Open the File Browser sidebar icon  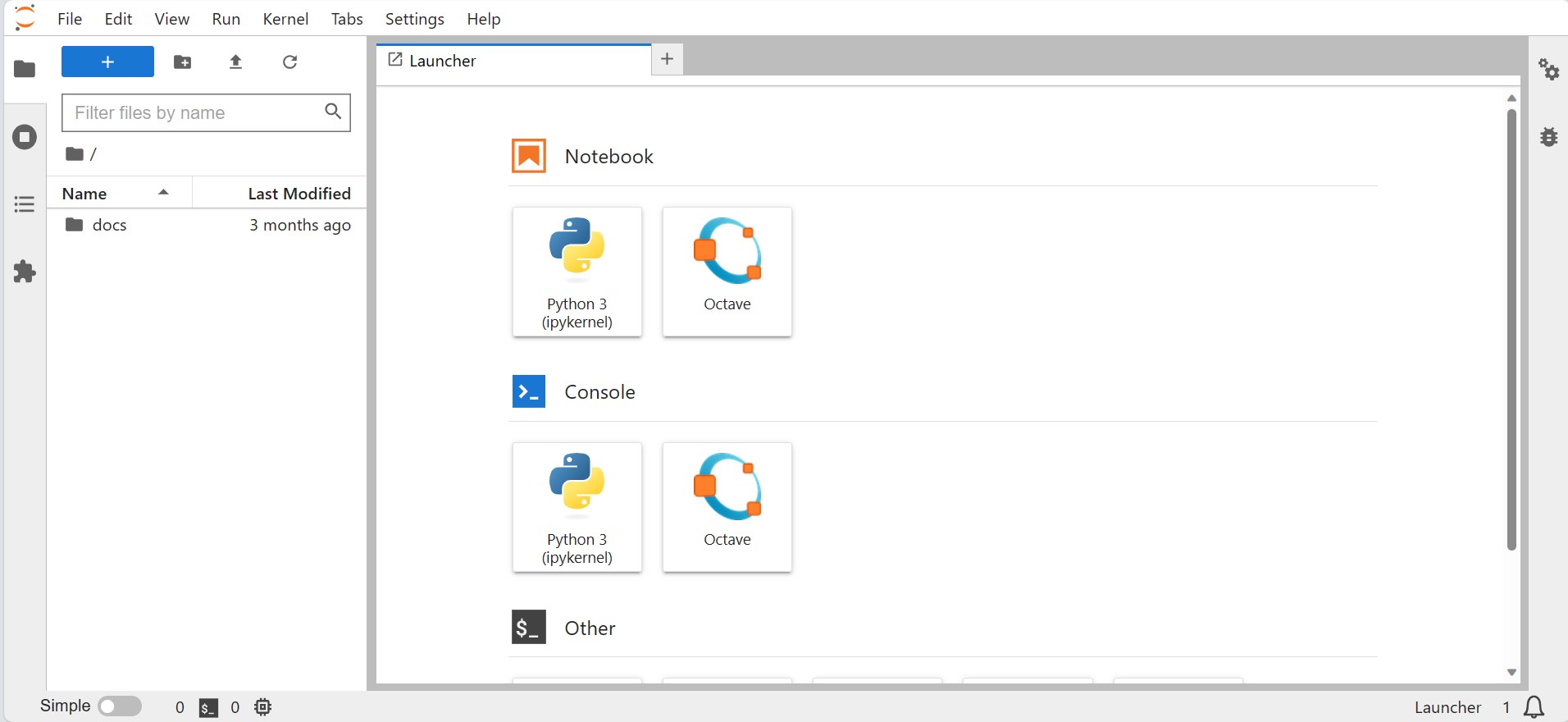(x=25, y=70)
